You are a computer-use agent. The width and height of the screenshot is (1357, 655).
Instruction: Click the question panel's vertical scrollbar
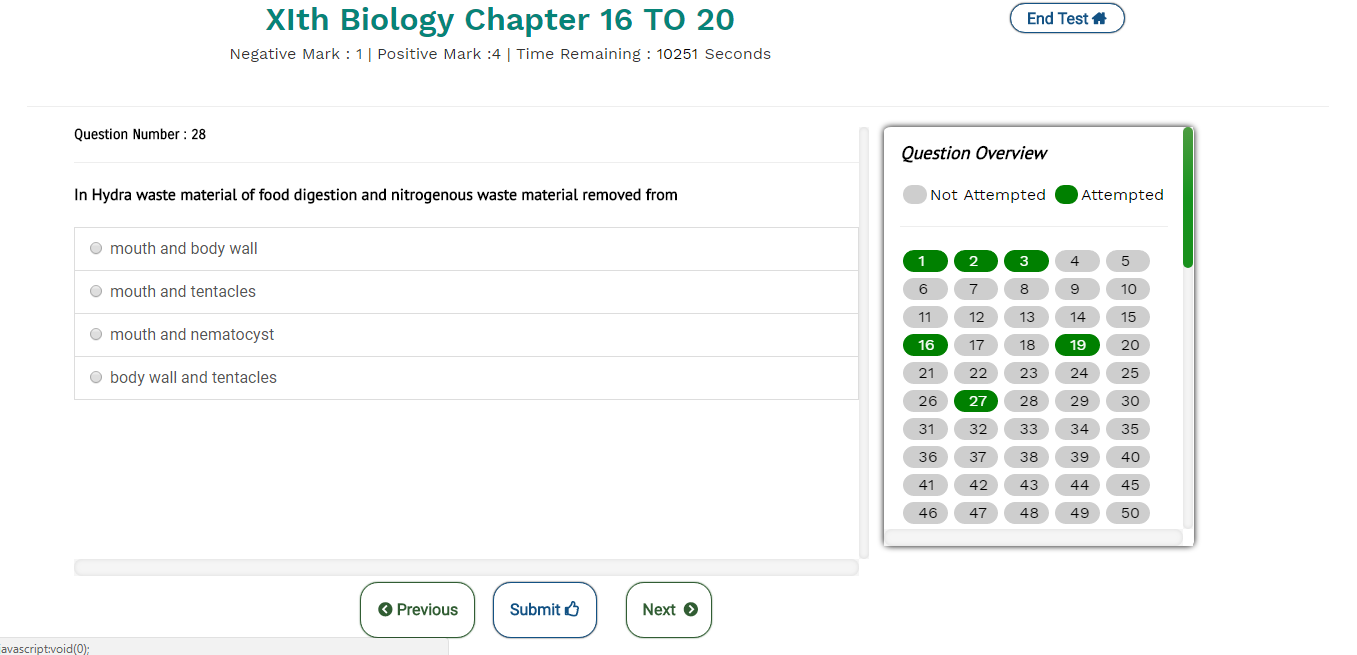[864, 340]
